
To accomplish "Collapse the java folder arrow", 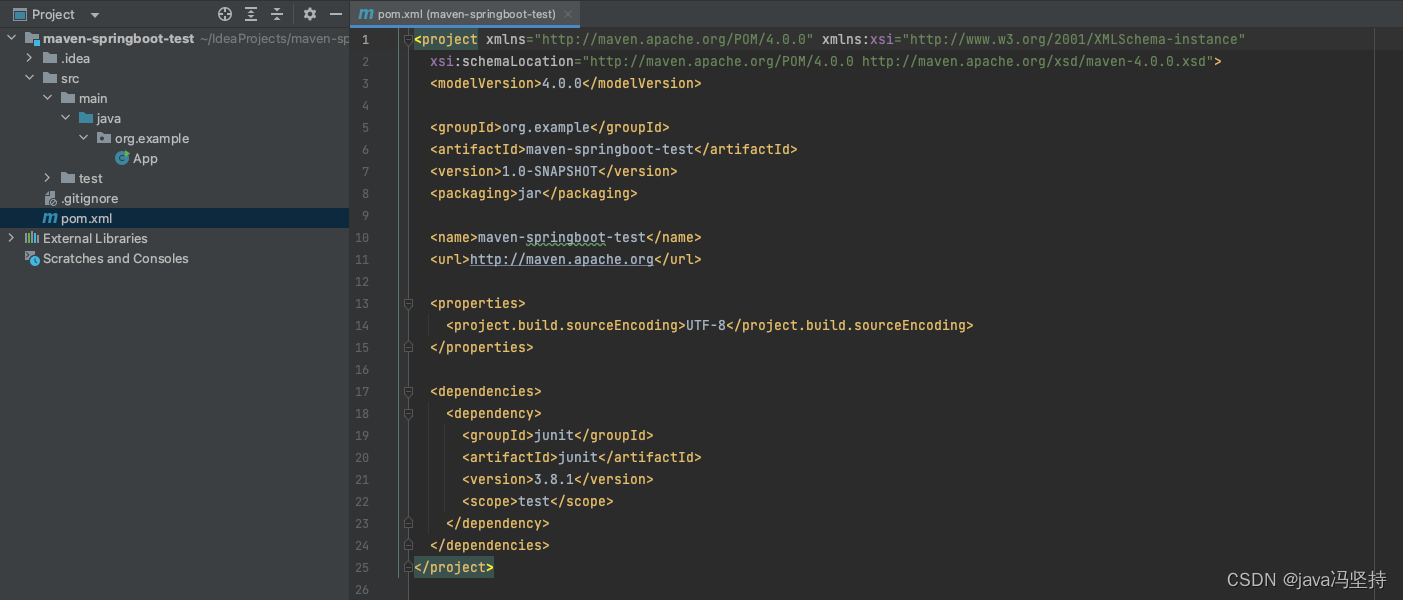I will point(66,118).
